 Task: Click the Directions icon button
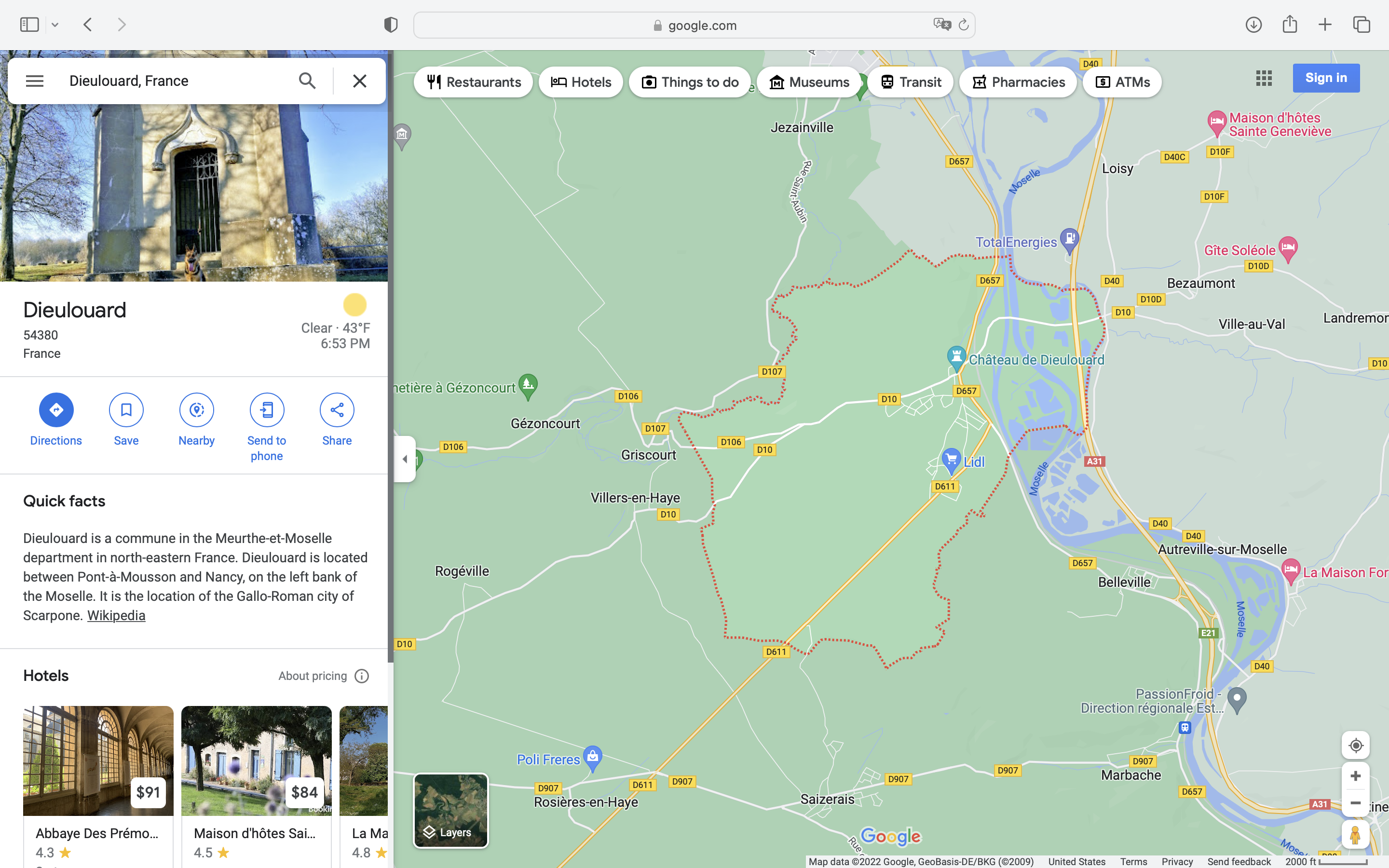coord(55,410)
